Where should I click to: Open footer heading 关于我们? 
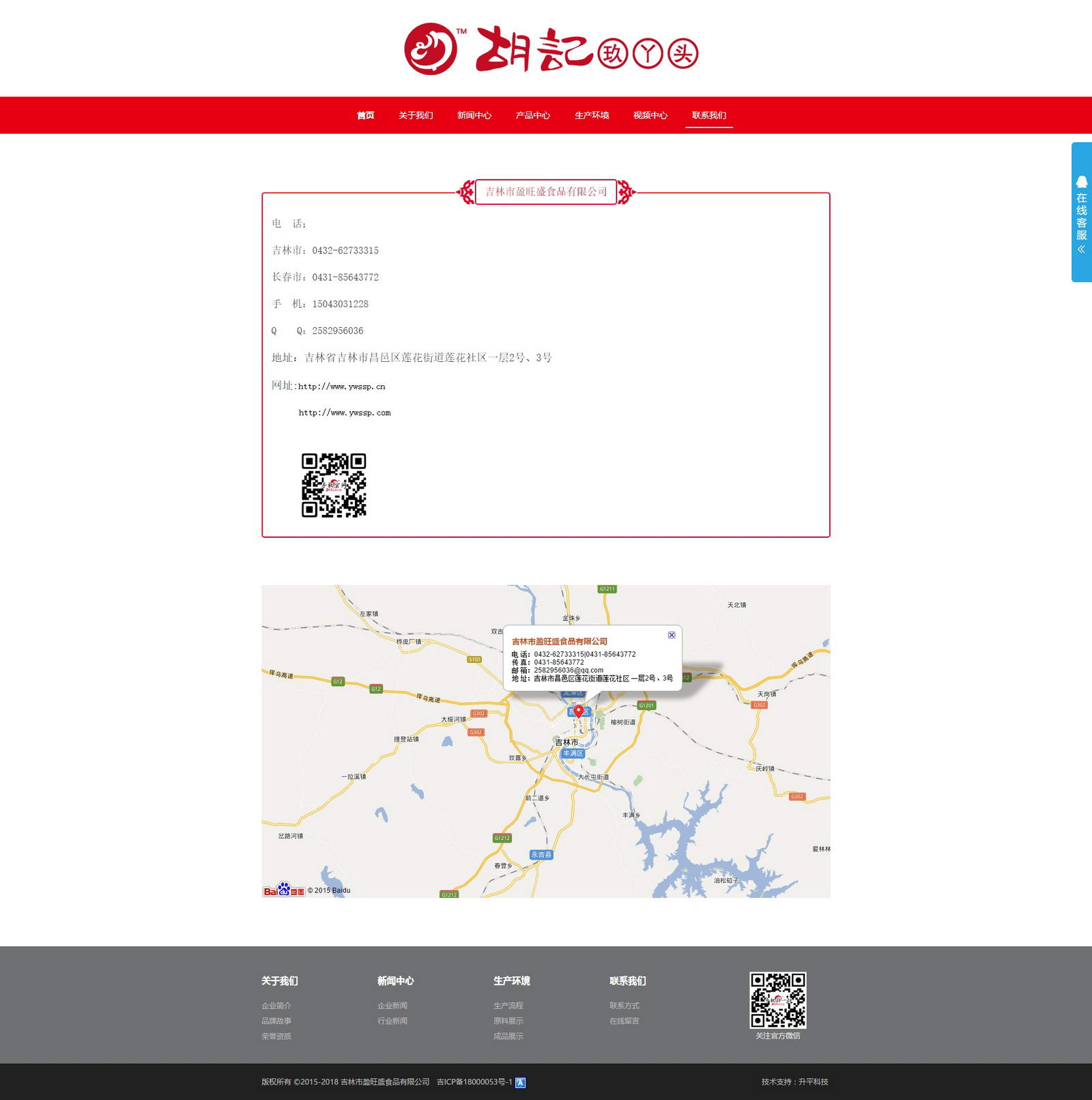coord(280,981)
